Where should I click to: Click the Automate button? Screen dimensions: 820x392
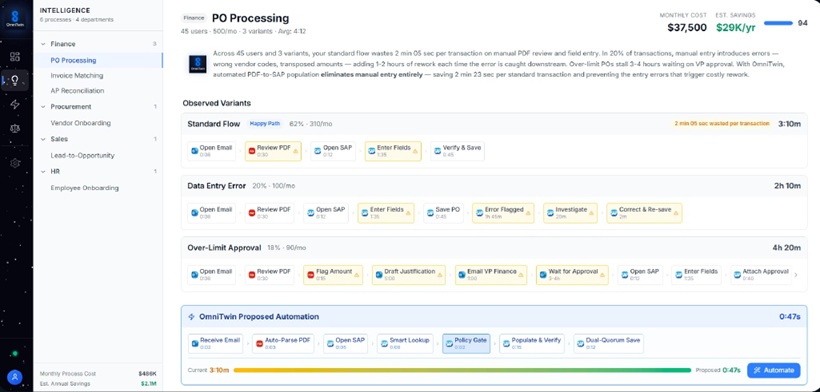pos(773,370)
